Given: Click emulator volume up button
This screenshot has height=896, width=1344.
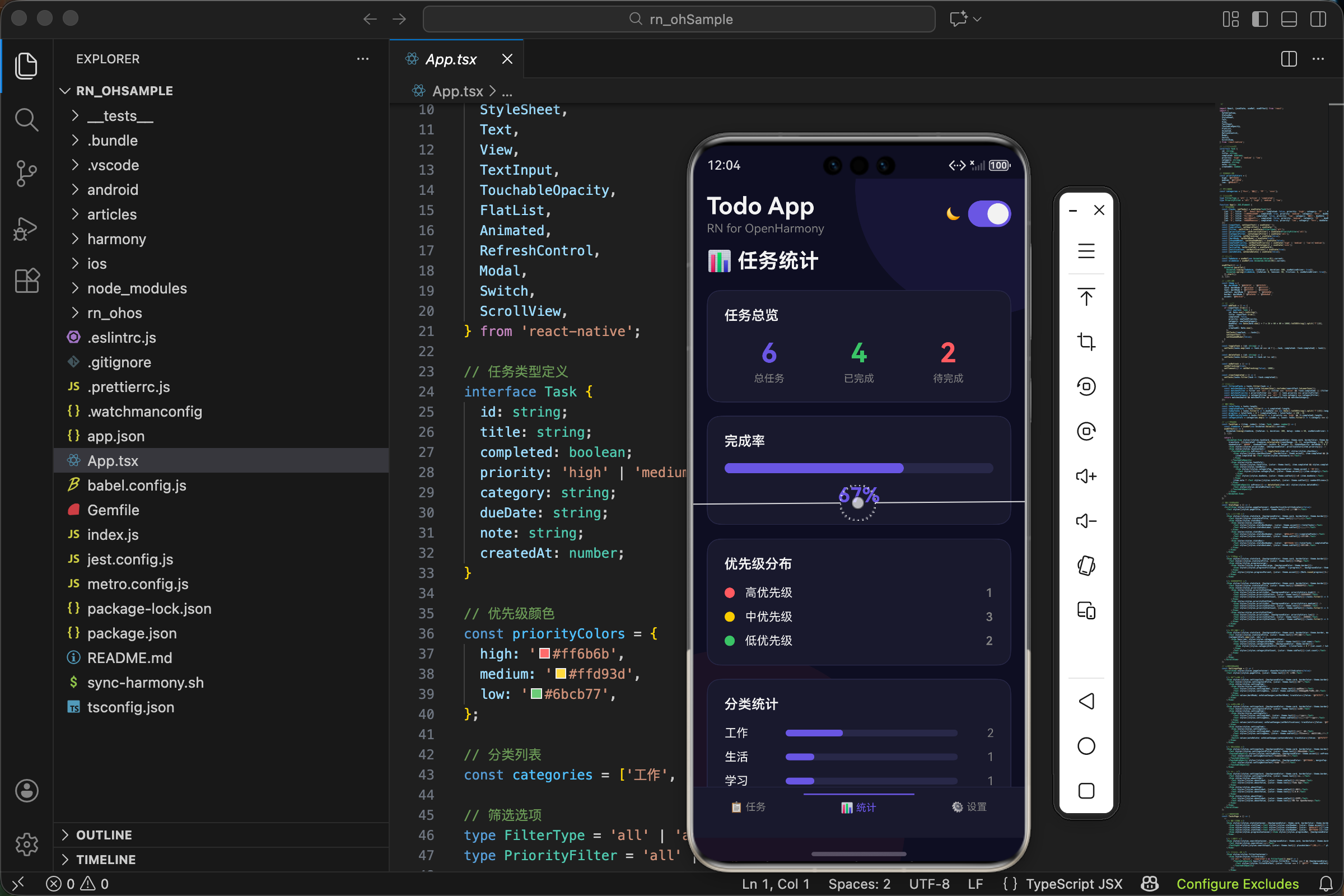Looking at the screenshot, I should [x=1086, y=476].
